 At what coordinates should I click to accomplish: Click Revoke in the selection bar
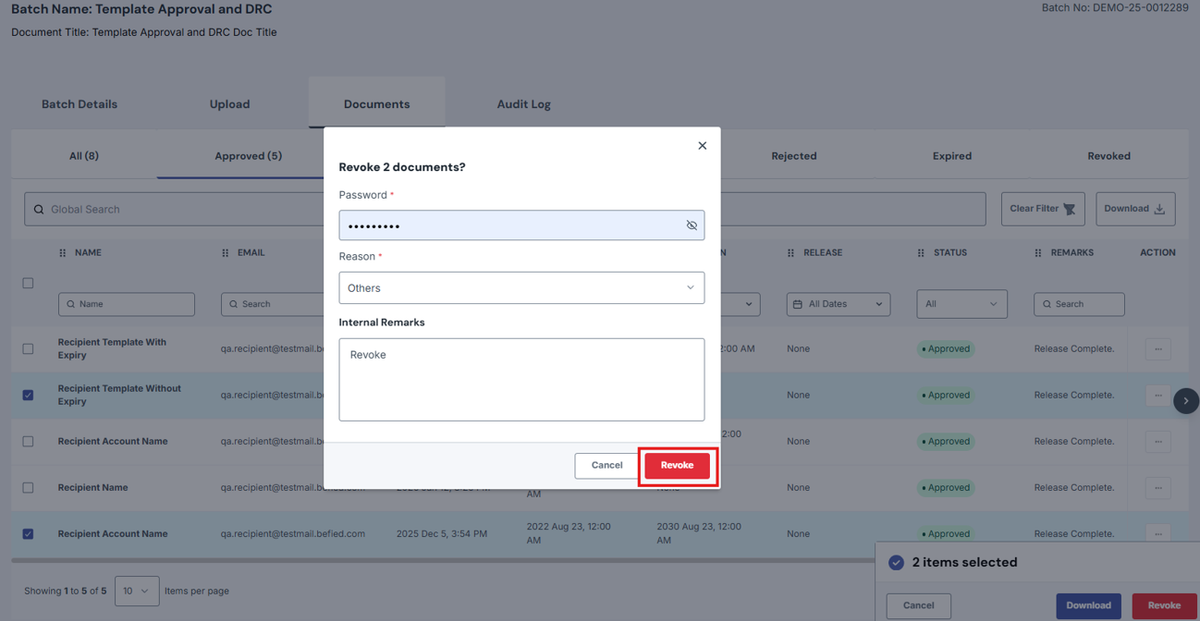pos(1164,605)
